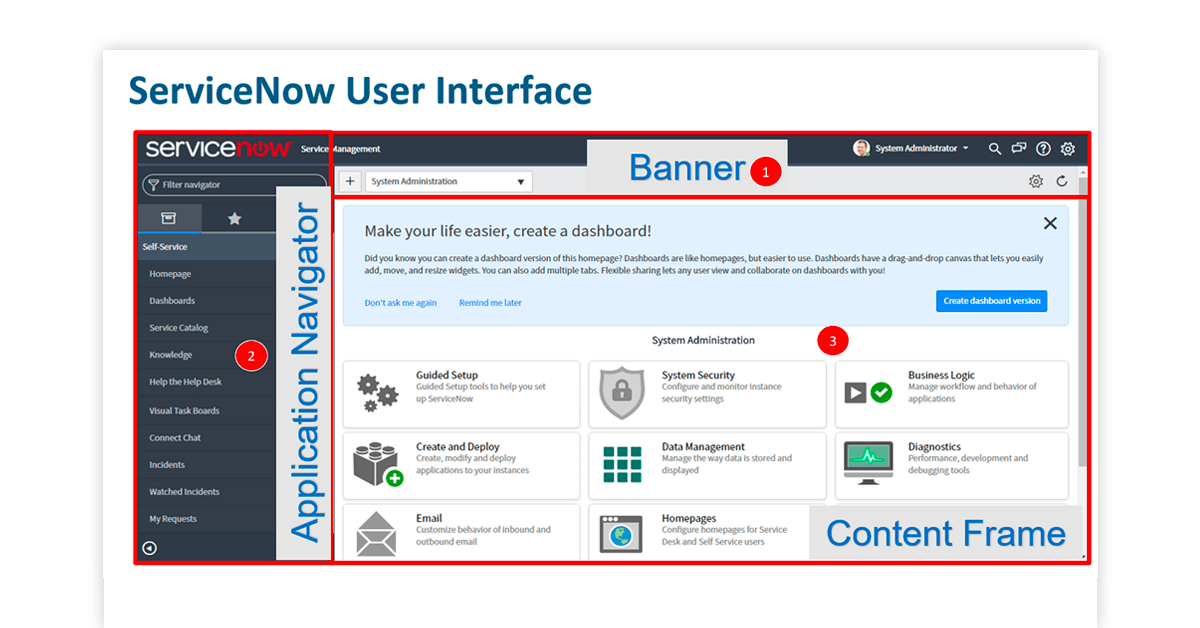
Task: Click the System Security padlock shield icon
Action: pyautogui.click(x=621, y=393)
